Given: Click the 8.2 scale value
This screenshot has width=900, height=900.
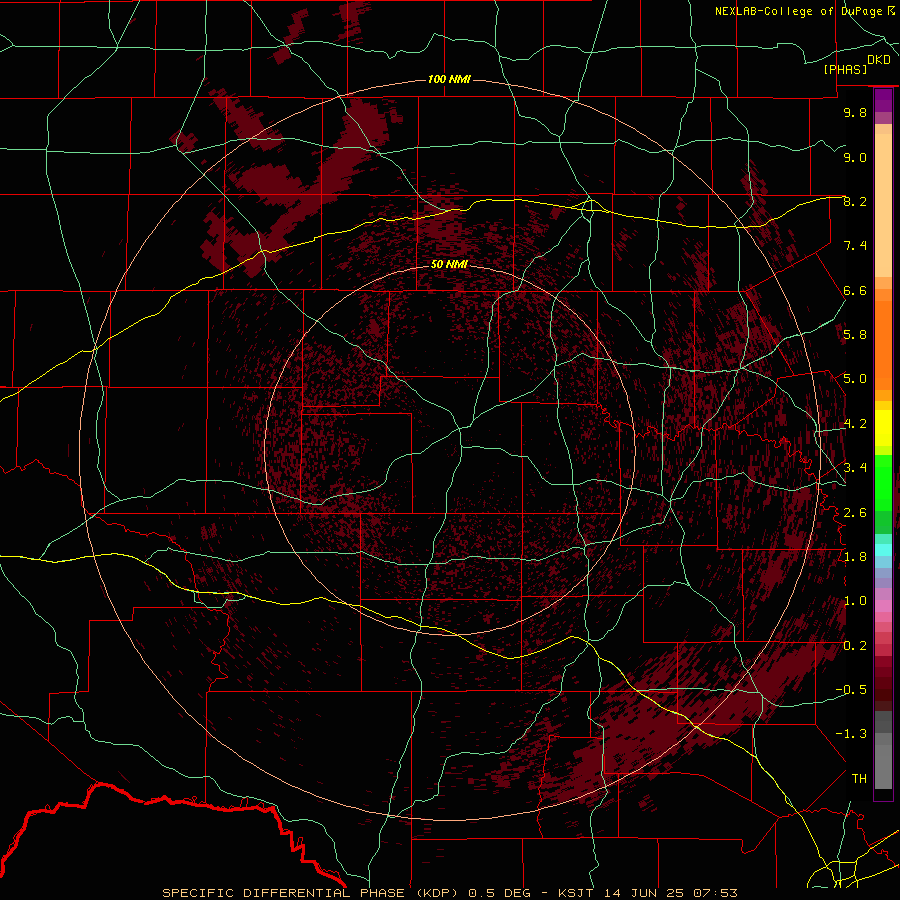Looking at the screenshot, I should [855, 201].
